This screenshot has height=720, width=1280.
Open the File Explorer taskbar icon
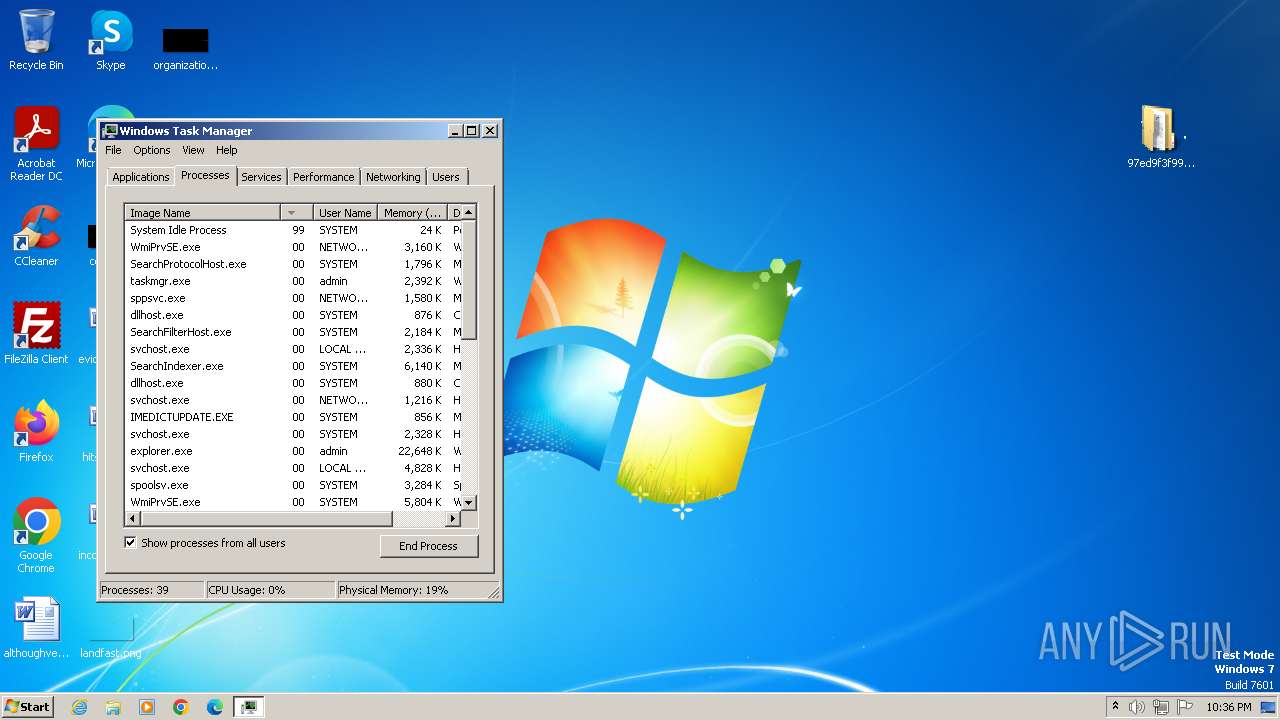click(113, 707)
